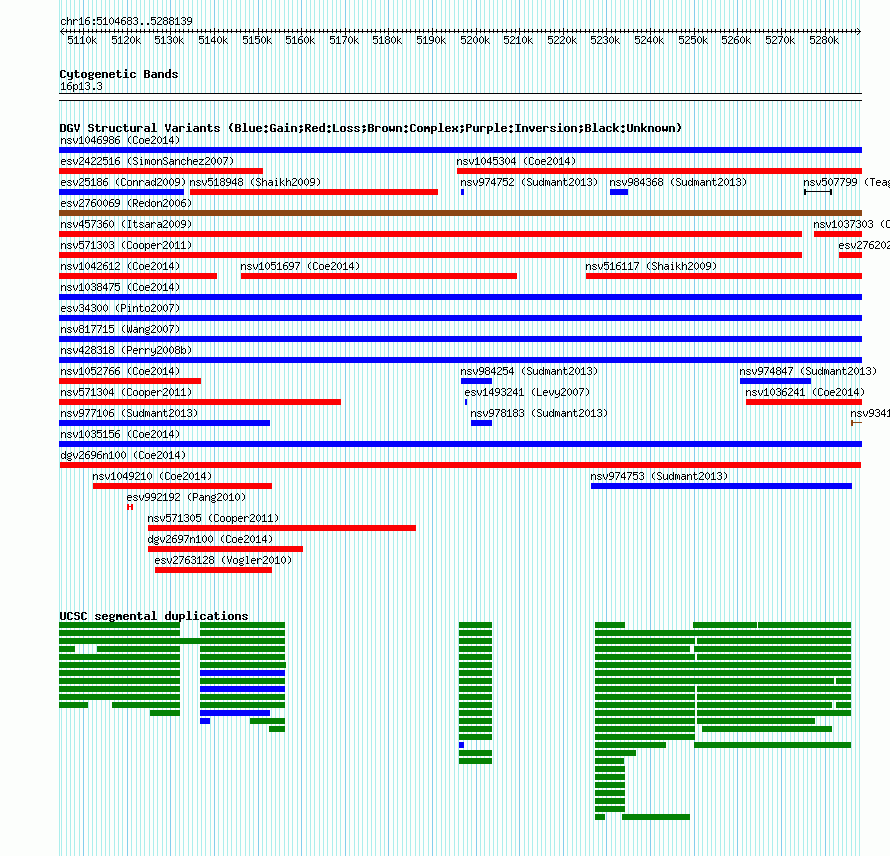Image resolution: width=890 pixels, height=856 pixels.
Task: Select nsv974847 (Sudmant2013) label
Action: click(x=808, y=371)
